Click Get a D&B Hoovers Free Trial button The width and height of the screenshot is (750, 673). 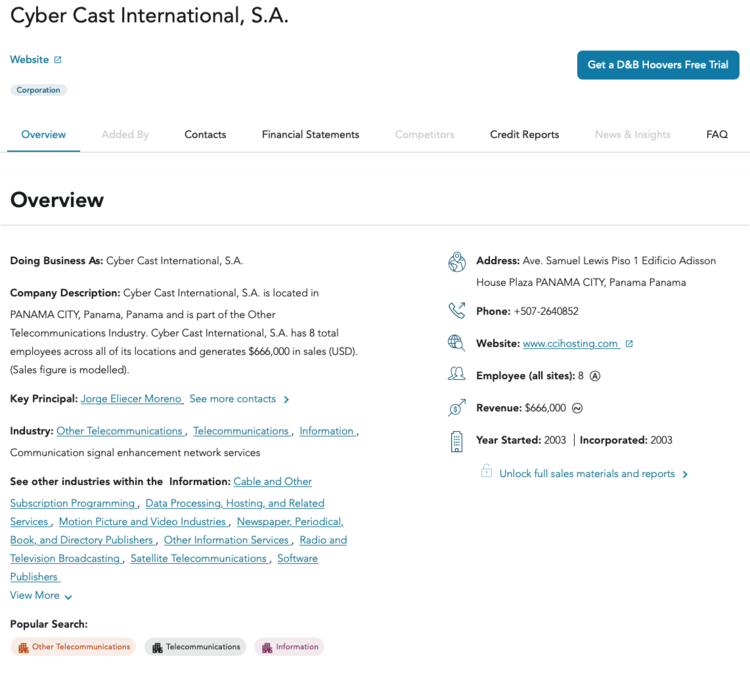click(658, 65)
